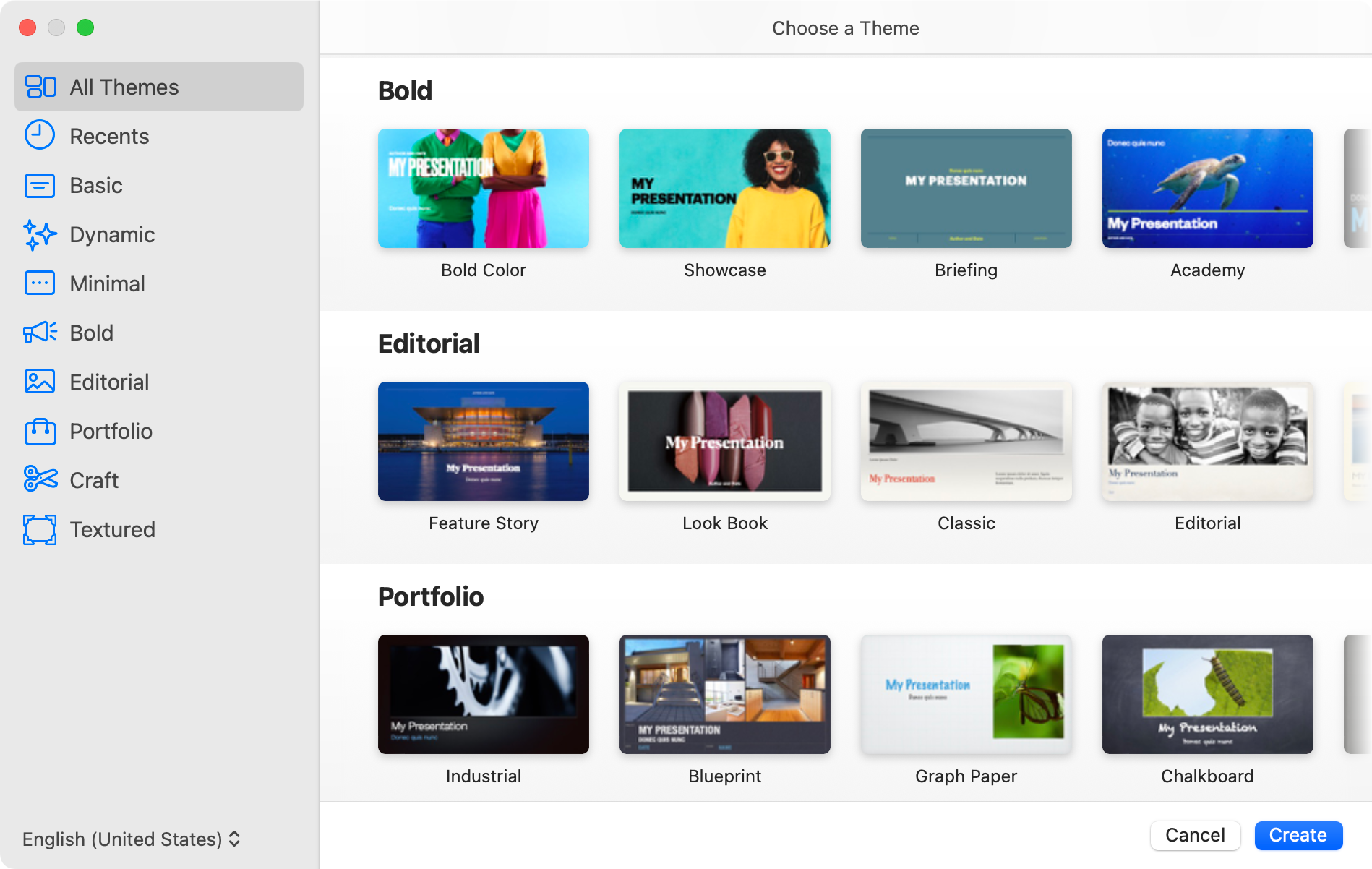This screenshot has width=1372, height=869.
Task: Select the Portfolio briefcase icon
Action: tap(40, 431)
